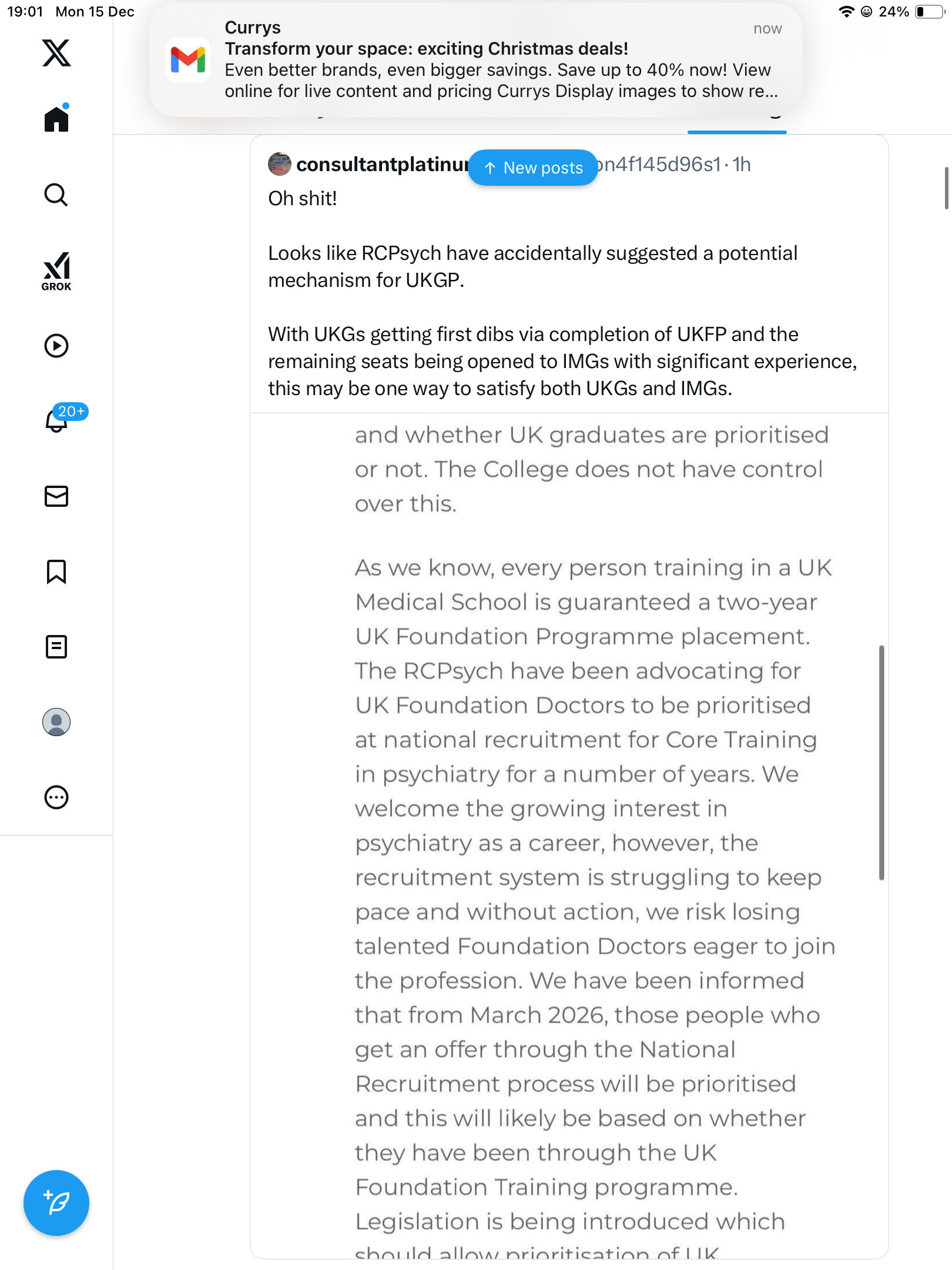Open Notifications bell with 20+ badge
The image size is (952, 1270).
tap(56, 420)
